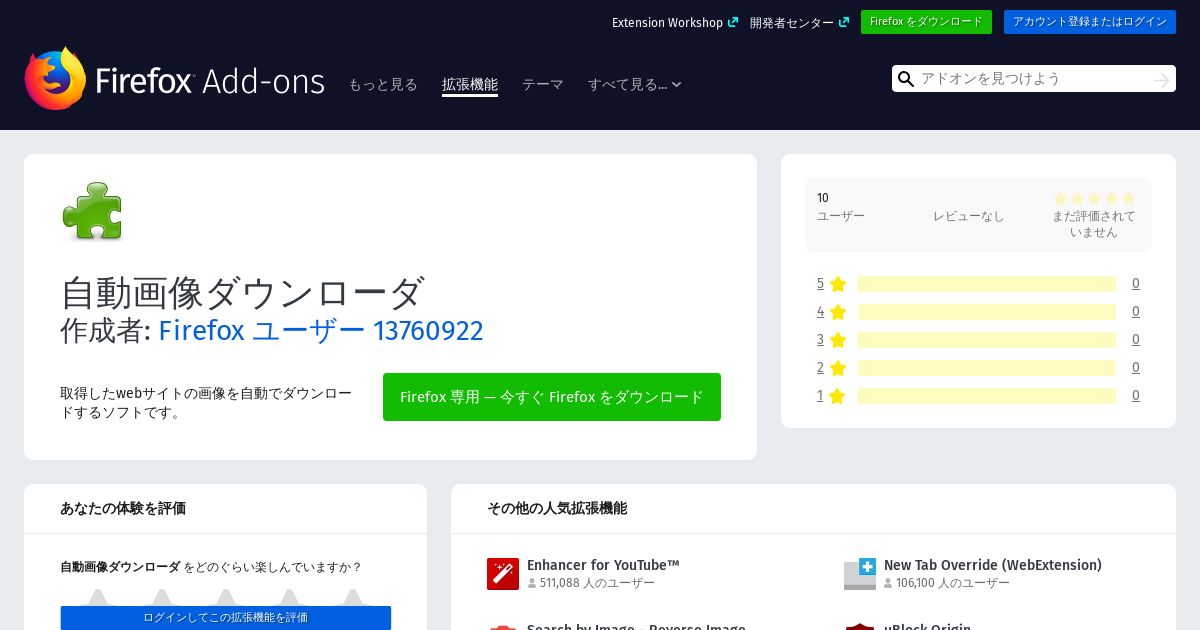
Task: Click the magnifier search icon
Action: coord(906,79)
